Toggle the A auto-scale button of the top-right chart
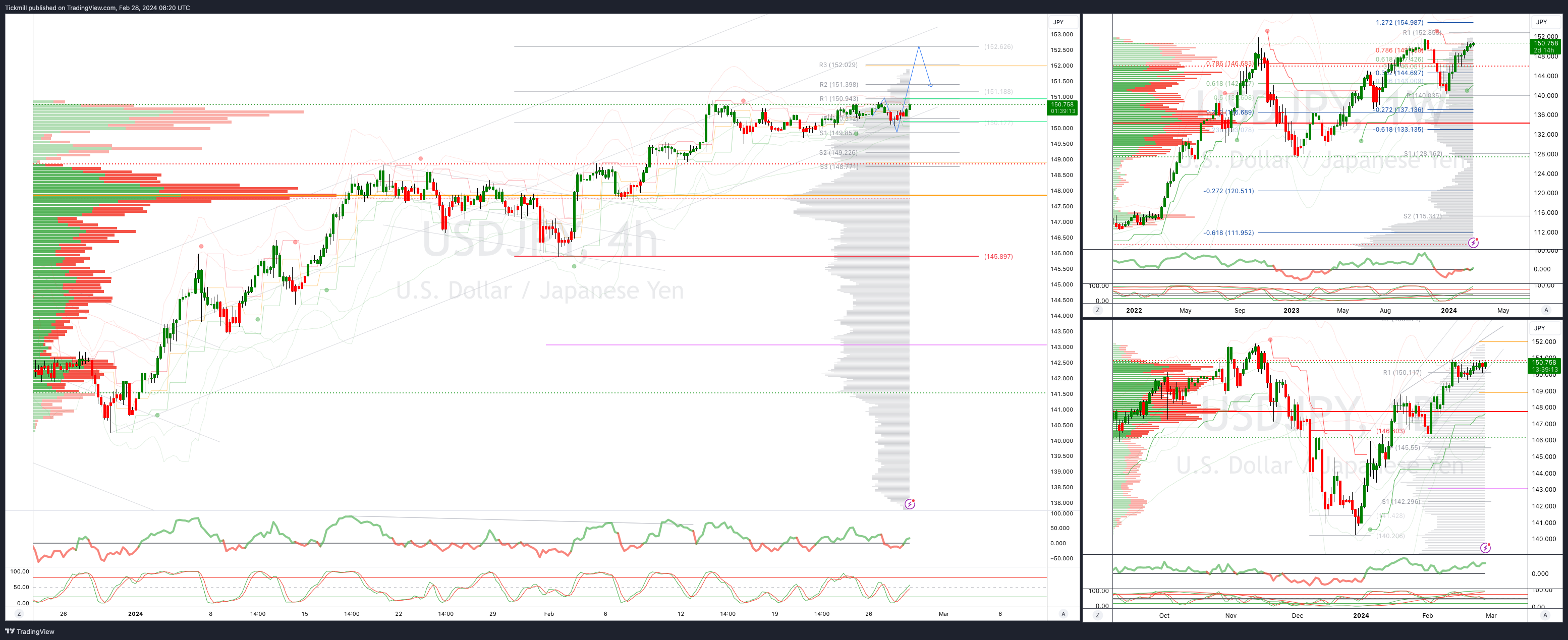Viewport: 1568px width, 640px height. 1545,310
